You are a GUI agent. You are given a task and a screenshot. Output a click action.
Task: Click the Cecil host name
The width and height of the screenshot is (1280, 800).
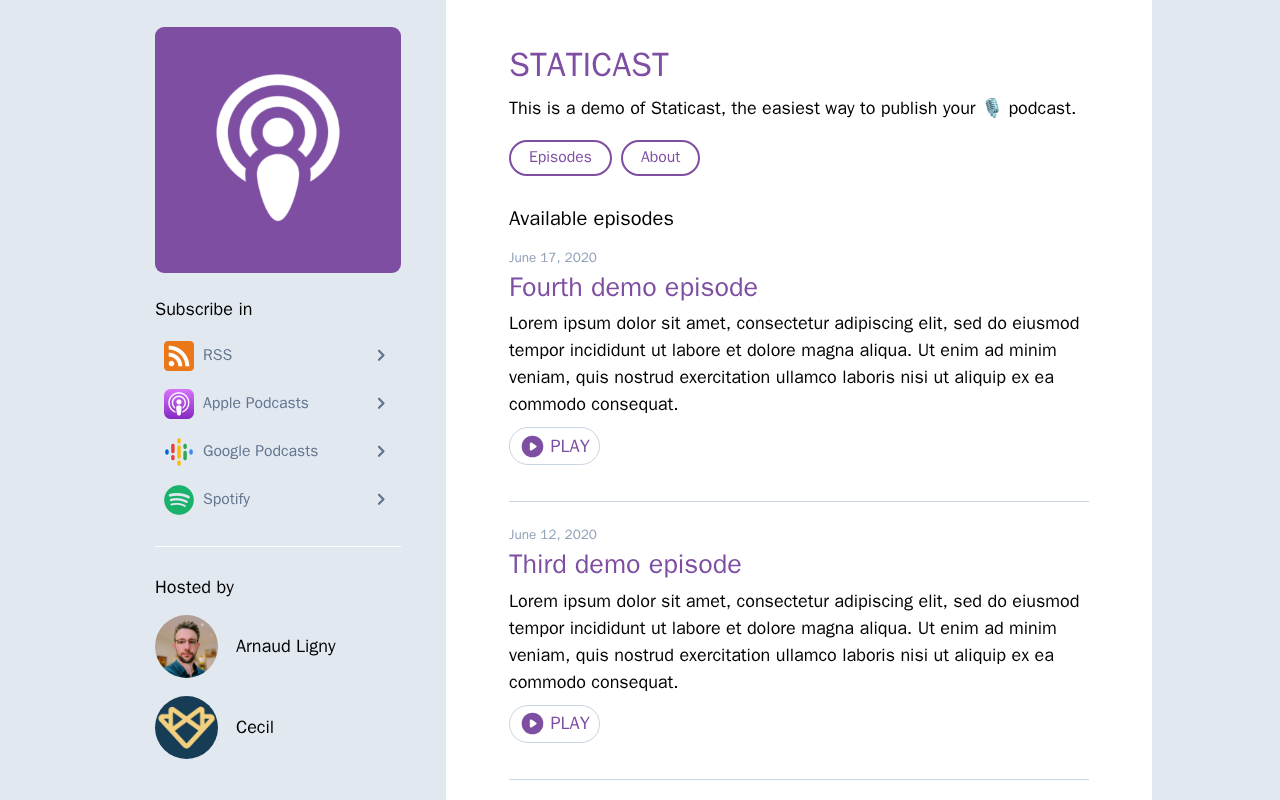[255, 727]
